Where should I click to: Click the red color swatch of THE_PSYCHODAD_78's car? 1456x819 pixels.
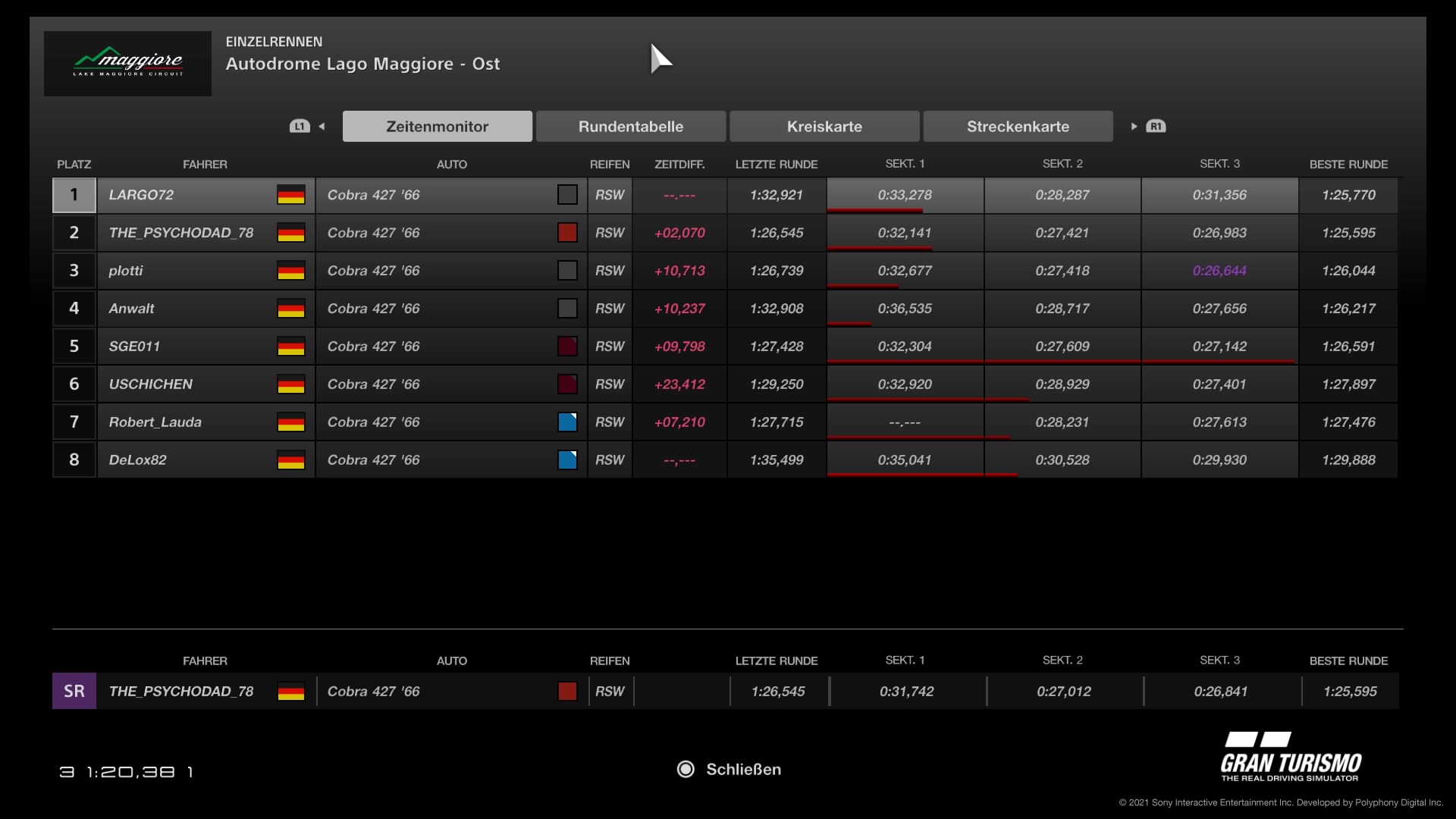(567, 233)
